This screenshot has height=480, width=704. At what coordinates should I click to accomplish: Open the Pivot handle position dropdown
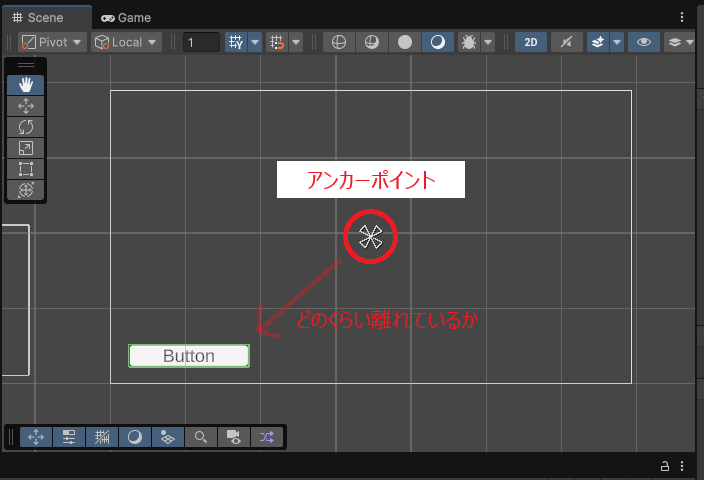(x=52, y=42)
